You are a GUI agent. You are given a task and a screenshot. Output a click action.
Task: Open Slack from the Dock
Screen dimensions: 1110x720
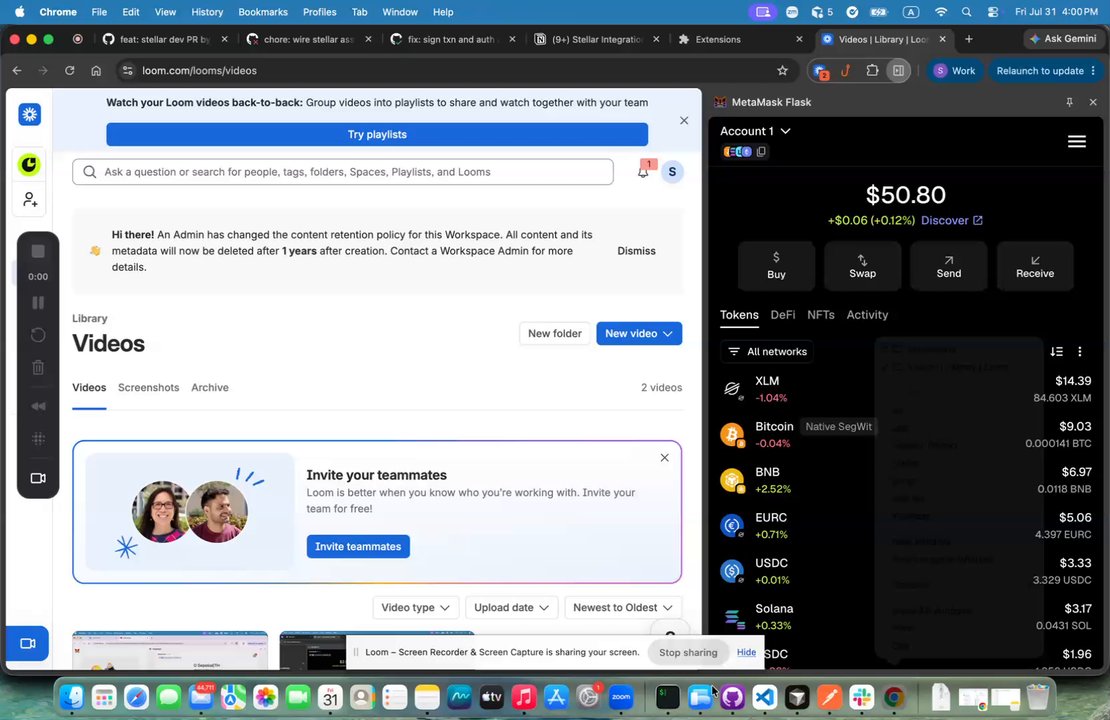pos(862,698)
